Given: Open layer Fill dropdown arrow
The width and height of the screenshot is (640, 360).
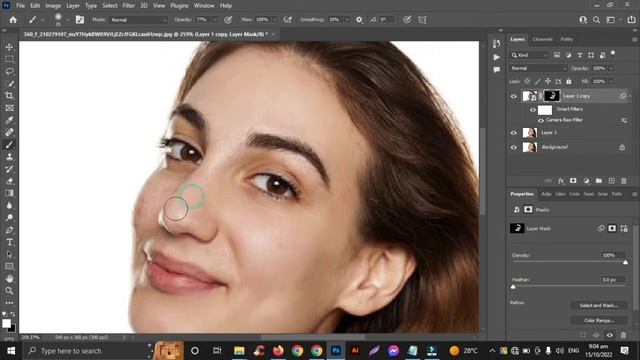Looking at the screenshot, I should (611, 81).
